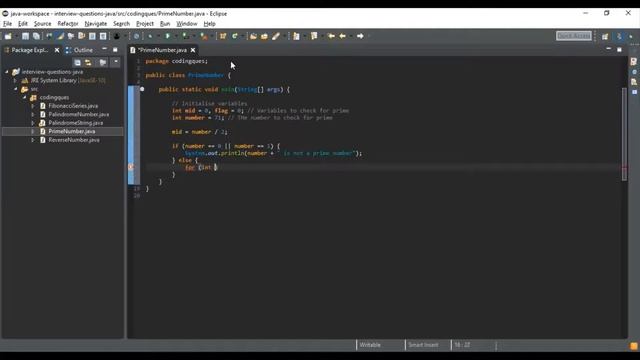Open the Run menu
The height and width of the screenshot is (360, 640).
165,24
